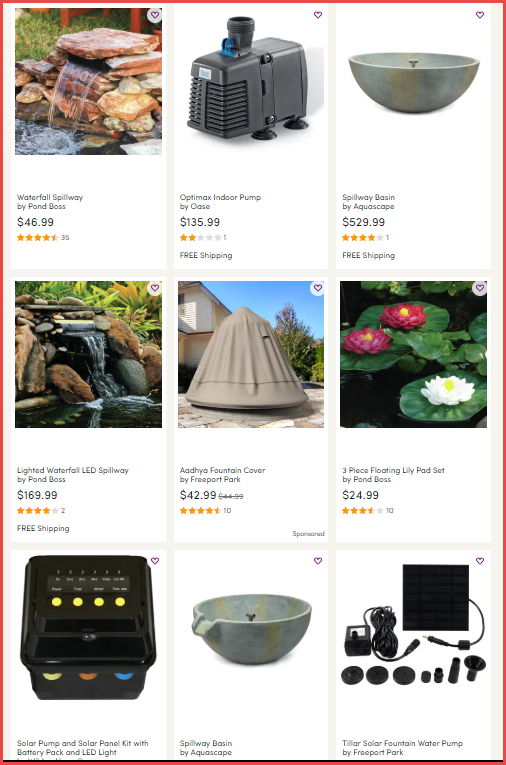Open Optimax Indoor Pump product link
Screen dimensions: 506x765
pos(220,197)
